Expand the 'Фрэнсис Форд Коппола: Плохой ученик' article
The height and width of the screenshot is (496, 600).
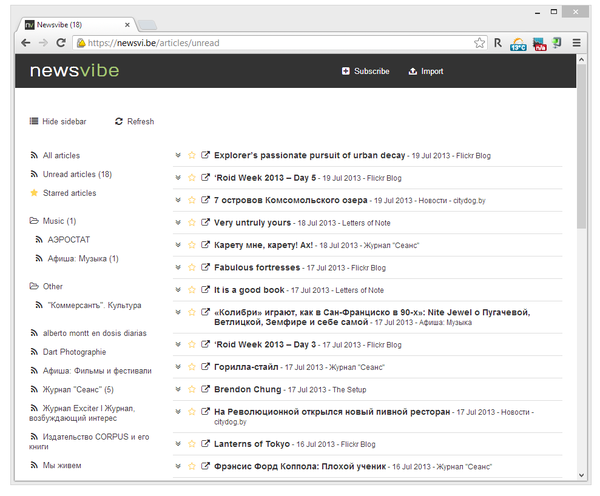tap(178, 466)
